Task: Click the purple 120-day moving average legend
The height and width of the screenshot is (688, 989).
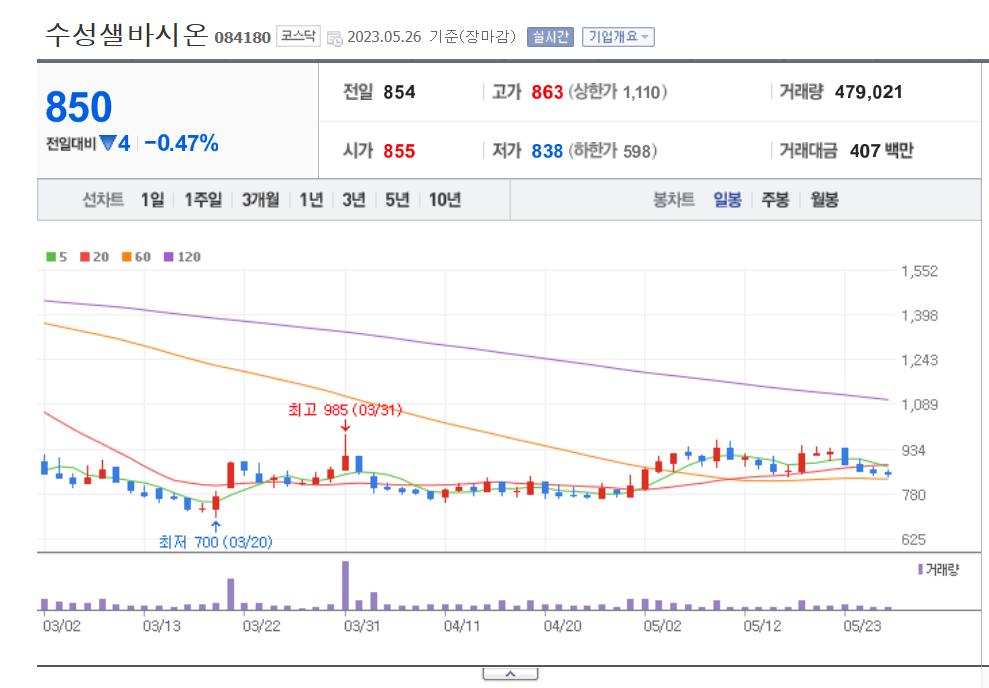Action: (182, 257)
